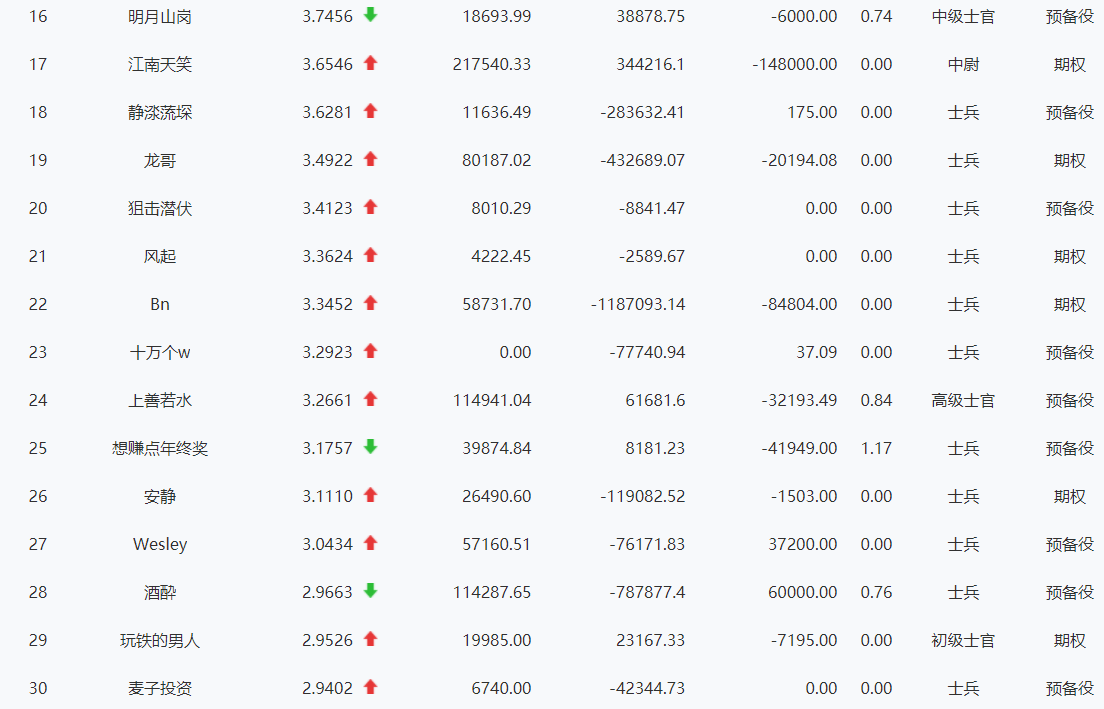The width and height of the screenshot is (1104, 709).
Task: Click the 安静 nickname
Action: point(160,496)
